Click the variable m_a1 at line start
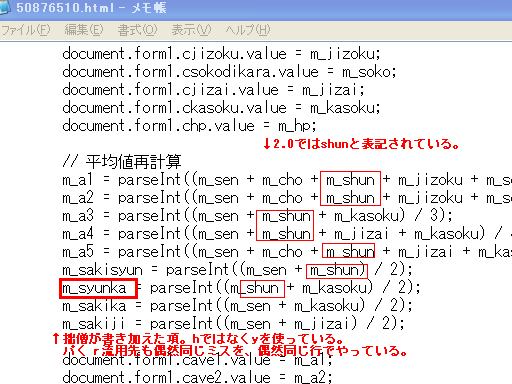 click(x=78, y=180)
